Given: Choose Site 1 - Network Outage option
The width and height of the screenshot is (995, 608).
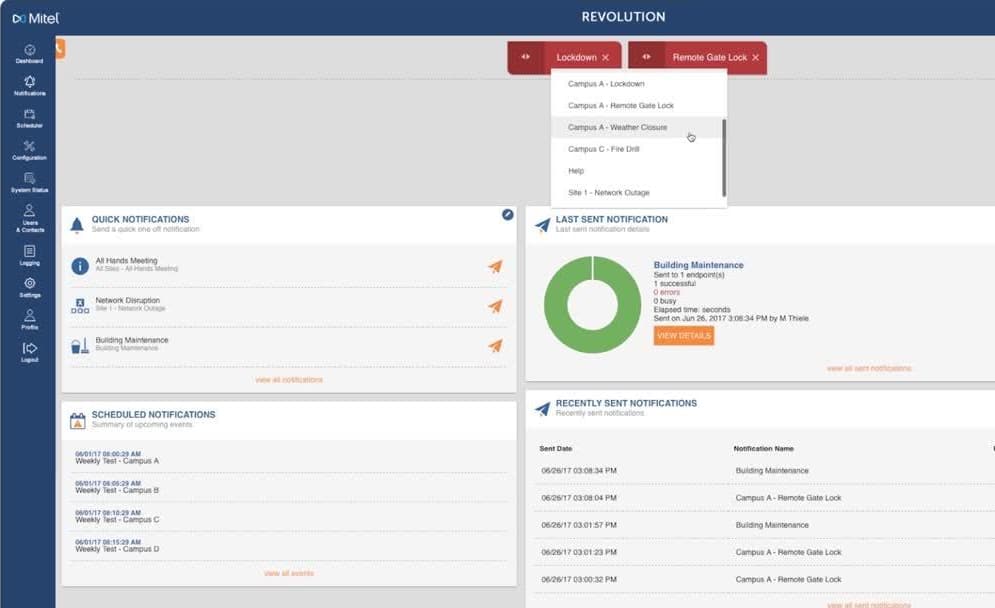Looking at the screenshot, I should tap(637, 192).
